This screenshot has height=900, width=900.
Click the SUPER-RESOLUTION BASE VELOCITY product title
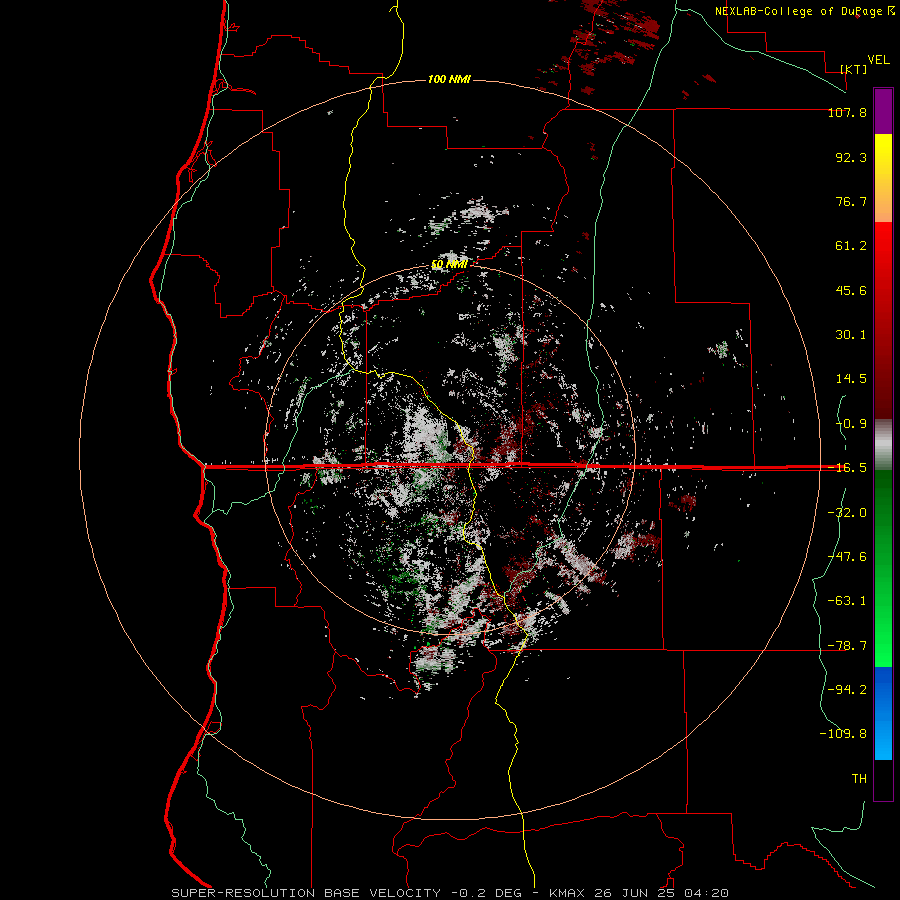(x=305, y=893)
